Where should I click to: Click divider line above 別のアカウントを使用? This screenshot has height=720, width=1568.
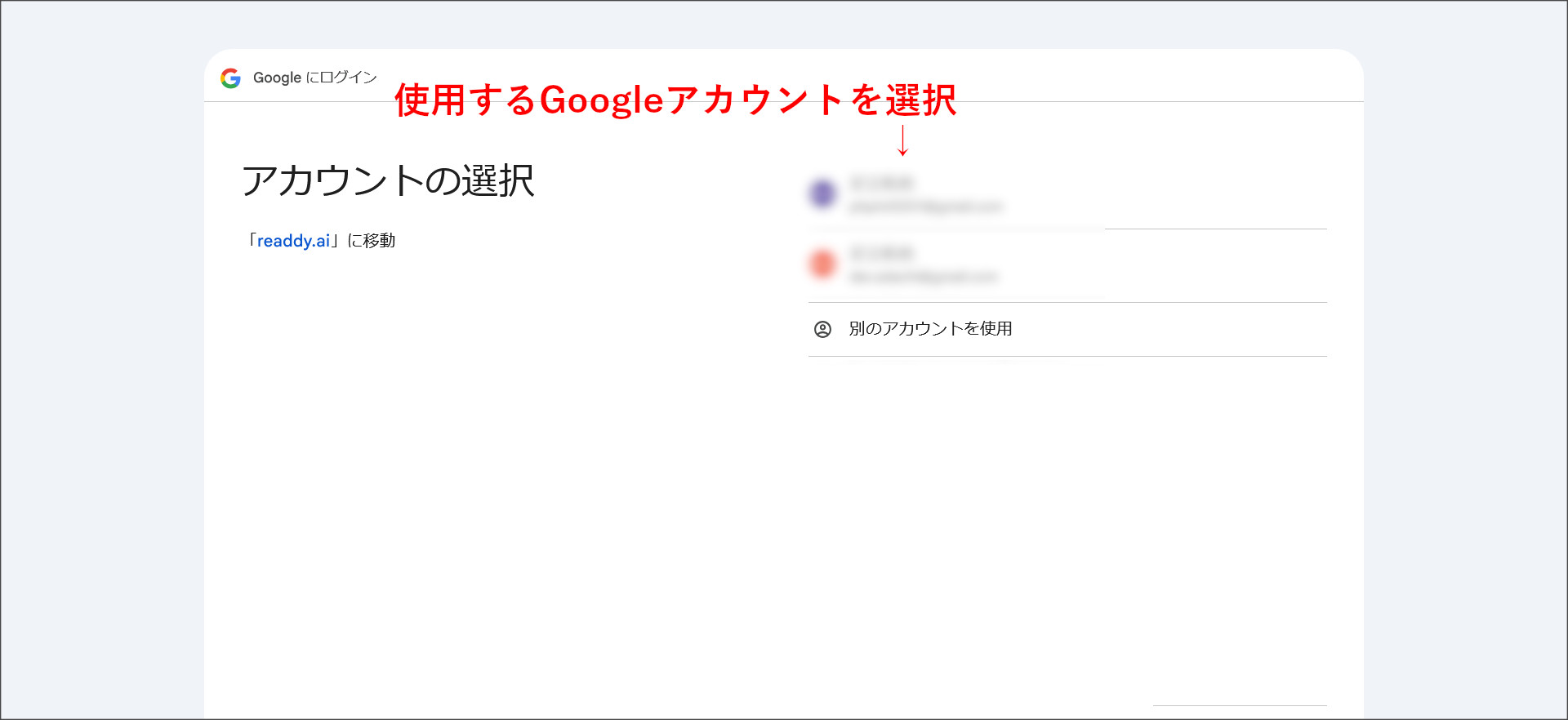[x=1067, y=302]
